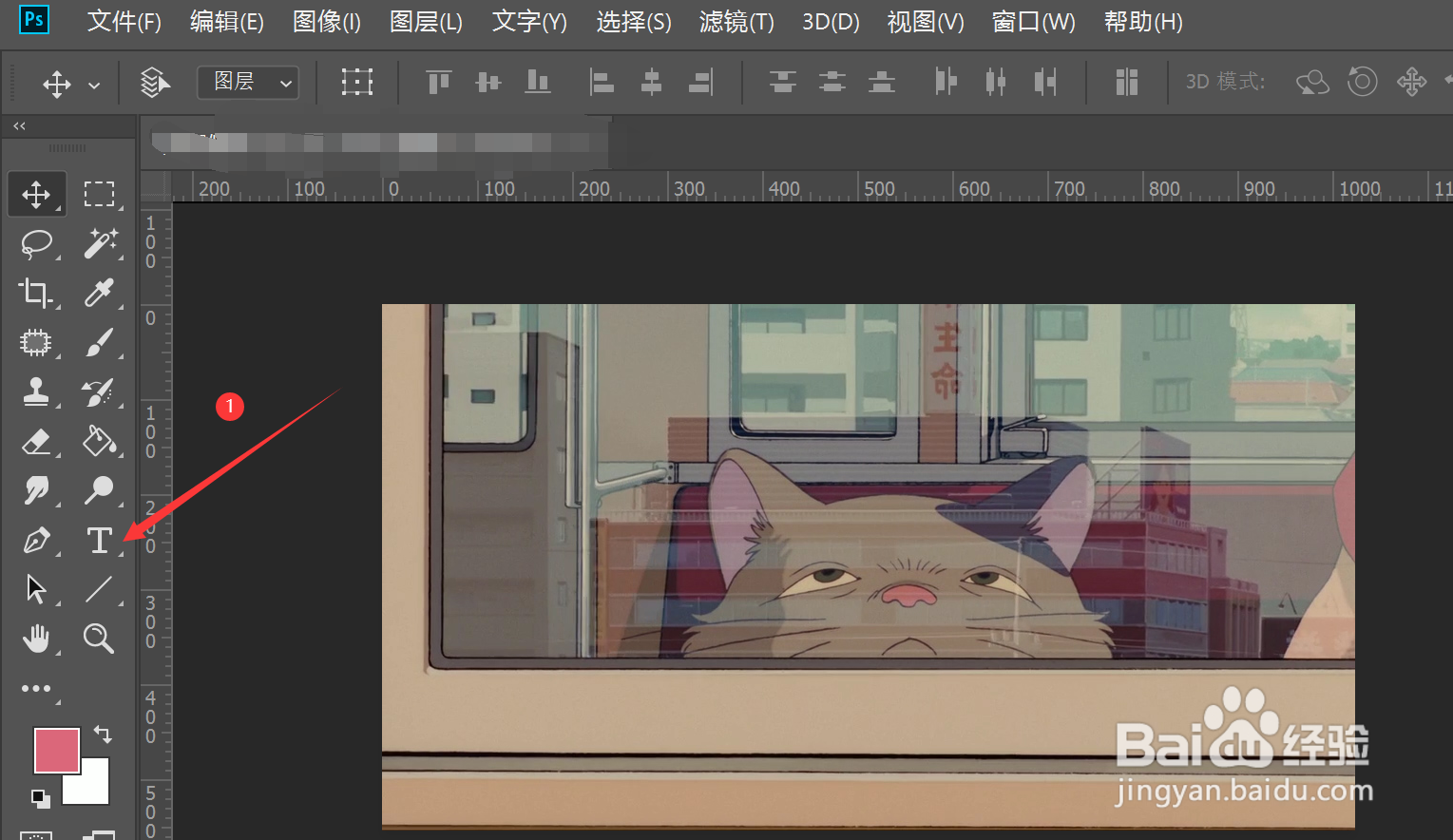Image resolution: width=1453 pixels, height=840 pixels.
Task: Click the cat image on the canvas
Action: click(x=868, y=565)
